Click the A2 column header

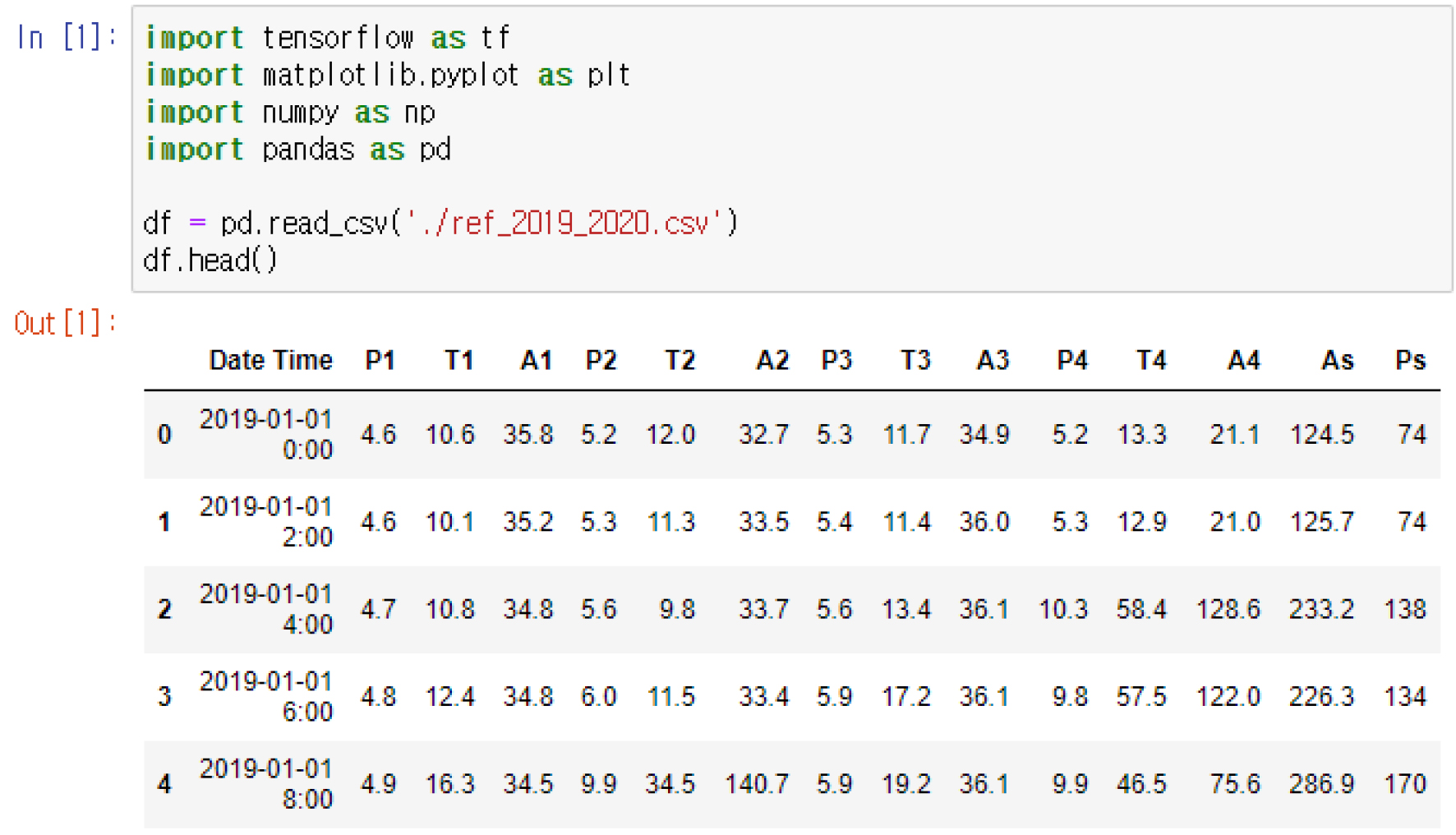point(772,360)
